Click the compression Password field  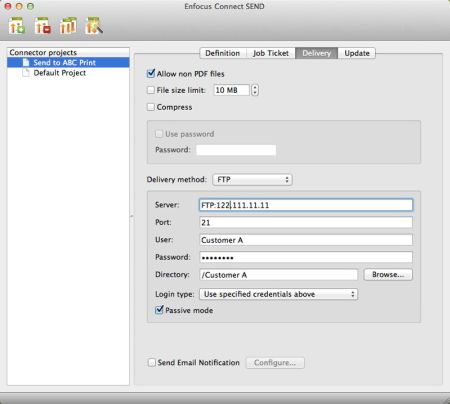(236, 150)
